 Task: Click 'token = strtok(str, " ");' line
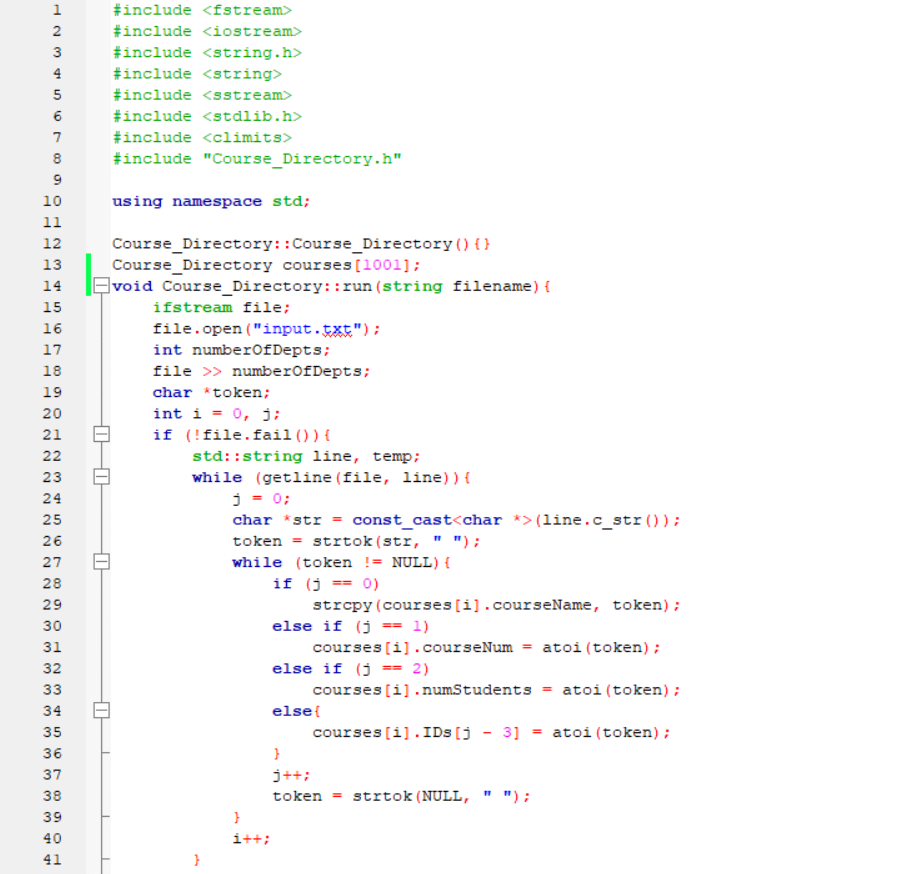[356, 541]
